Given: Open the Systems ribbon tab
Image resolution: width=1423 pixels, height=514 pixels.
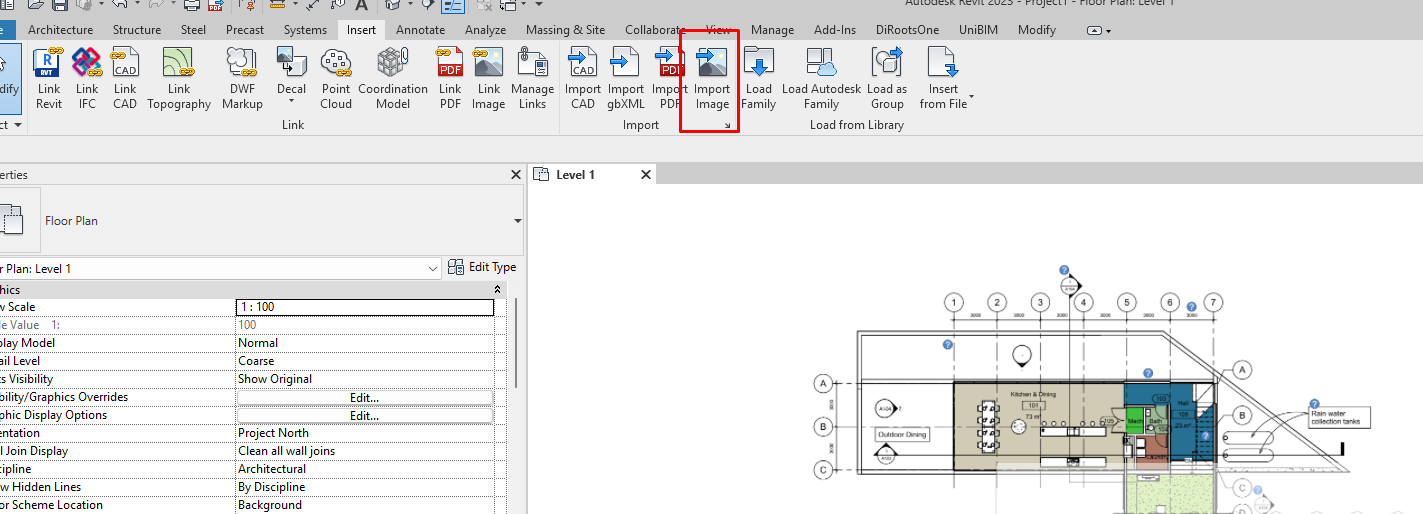Looking at the screenshot, I should tap(305, 30).
